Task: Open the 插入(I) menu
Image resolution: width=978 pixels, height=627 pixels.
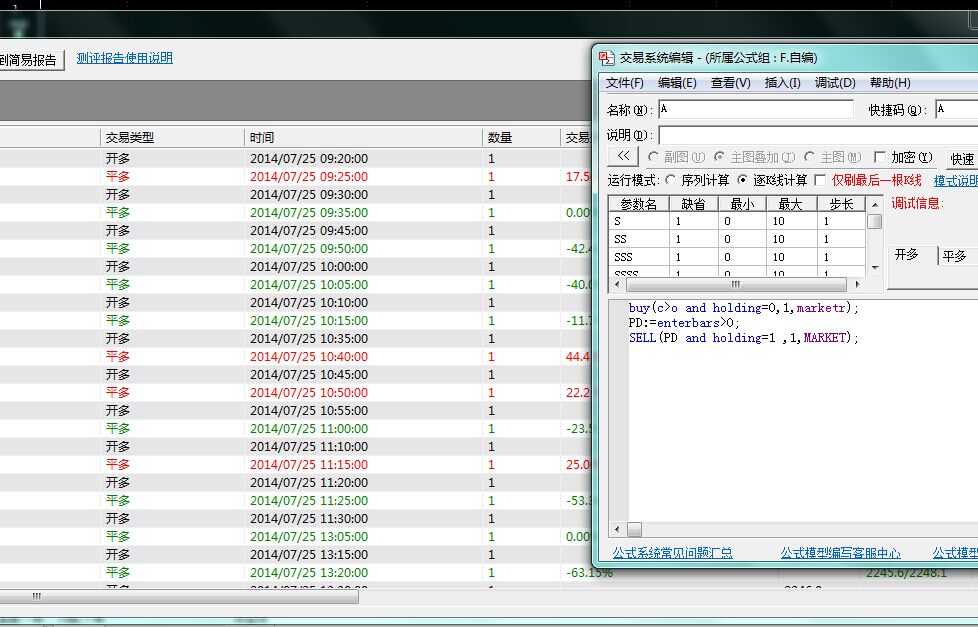Action: pos(782,83)
